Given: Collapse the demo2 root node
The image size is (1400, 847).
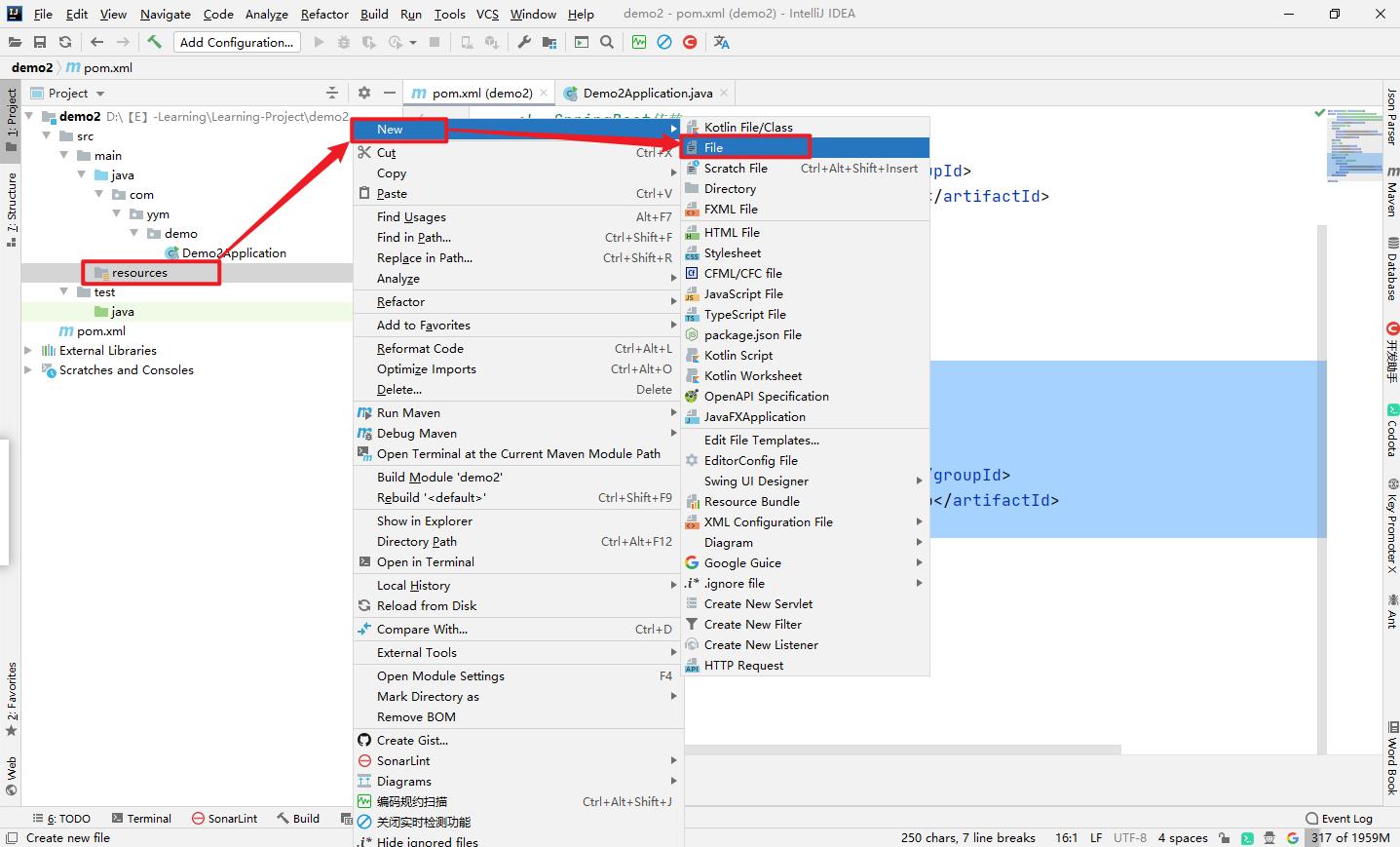Looking at the screenshot, I should pyautogui.click(x=29, y=116).
